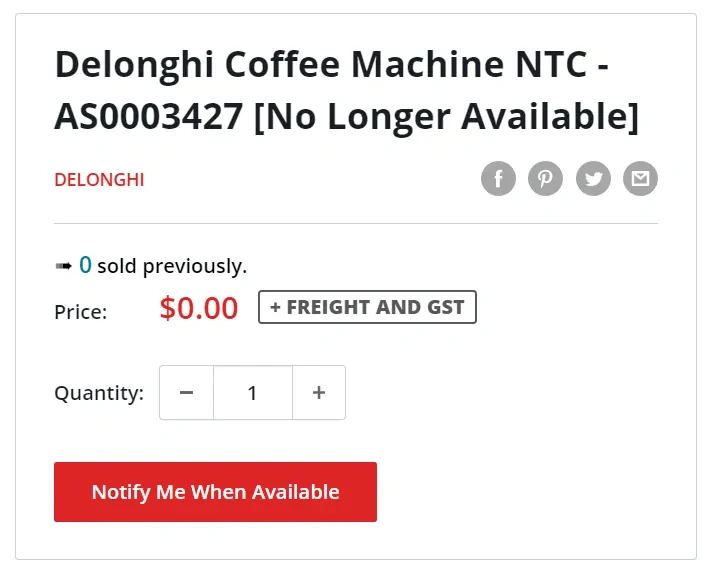Click the arrow icon before sold count
Image resolution: width=717 pixels, height=577 pixels.
(x=63, y=266)
